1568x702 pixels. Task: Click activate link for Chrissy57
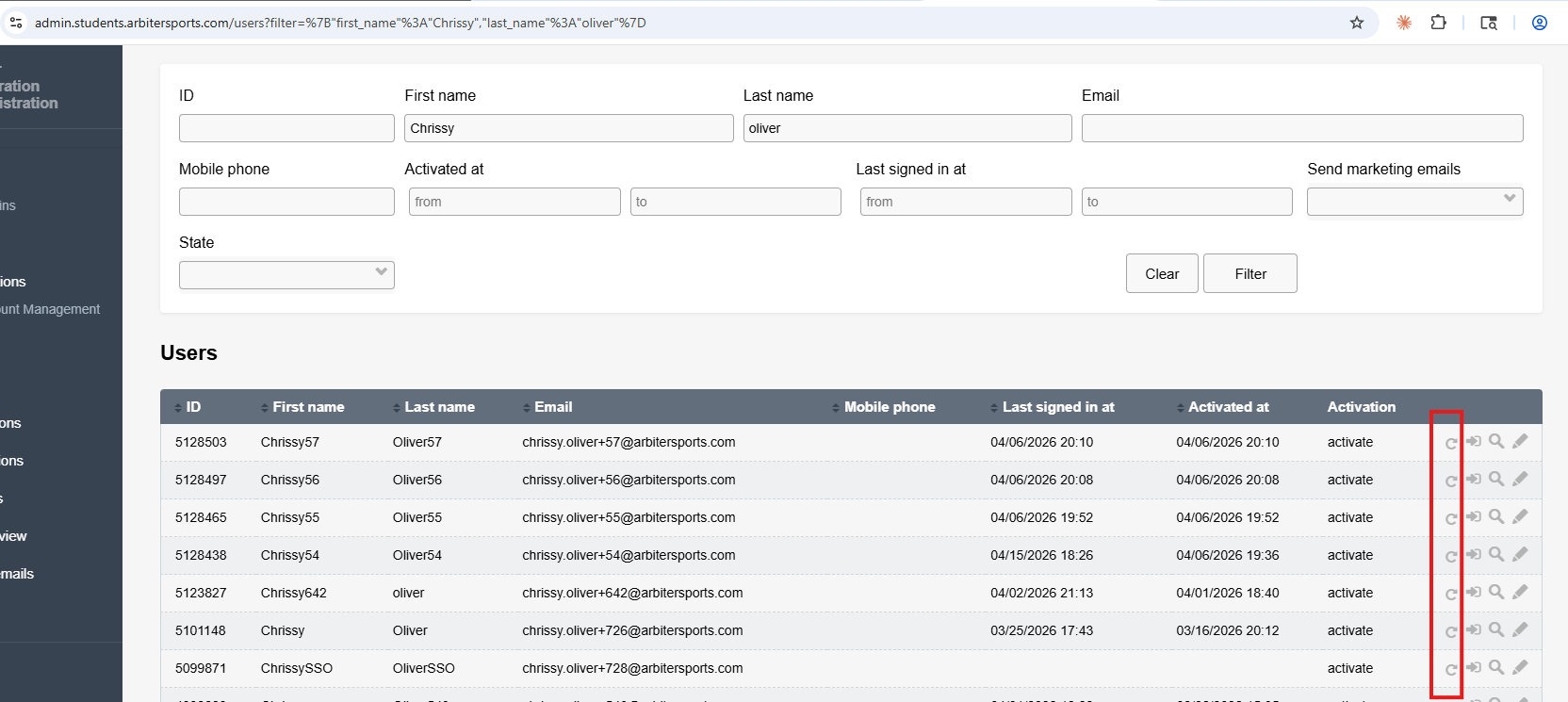(1350, 442)
